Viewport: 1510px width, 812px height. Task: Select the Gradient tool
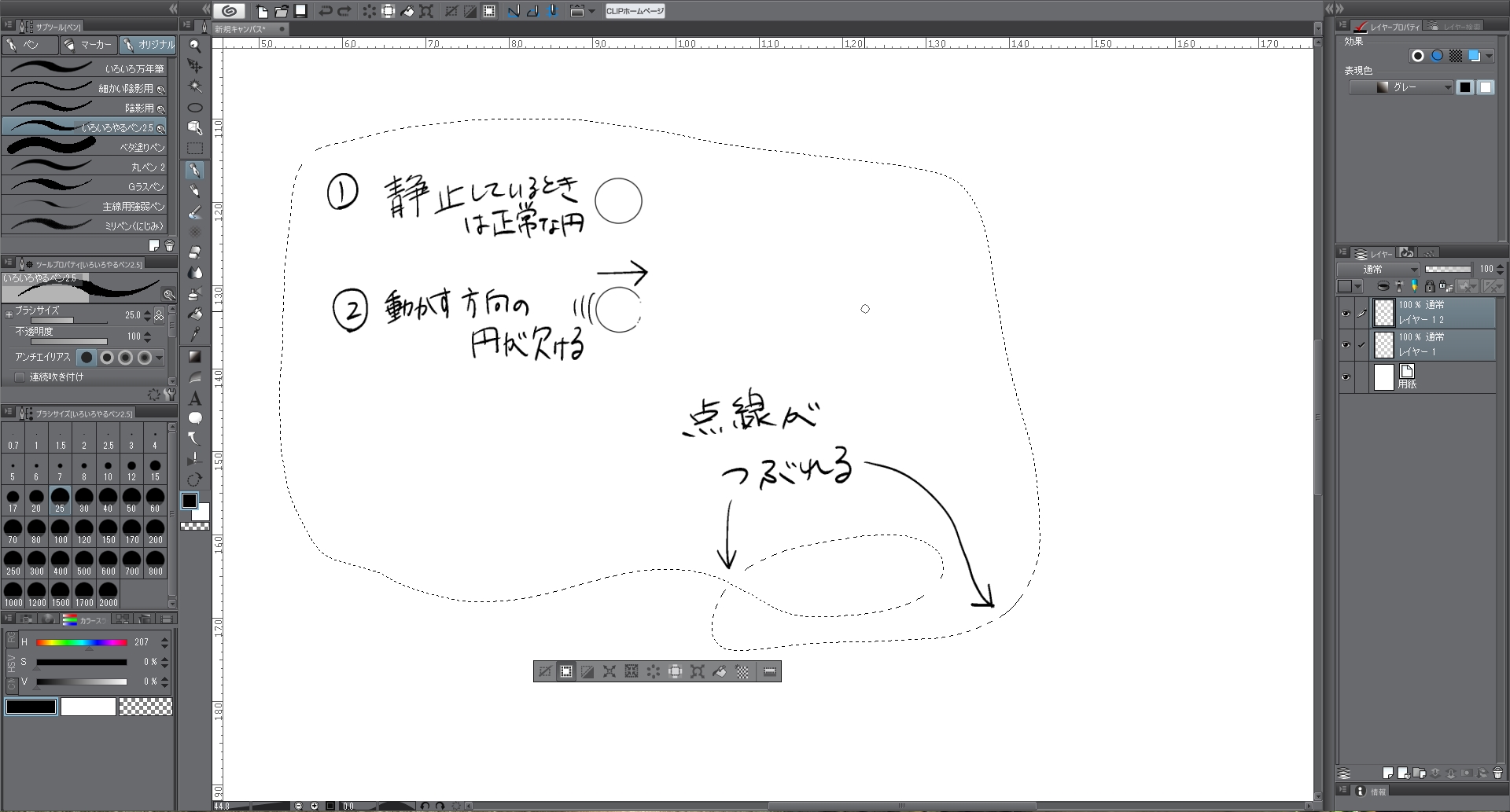tap(195, 357)
